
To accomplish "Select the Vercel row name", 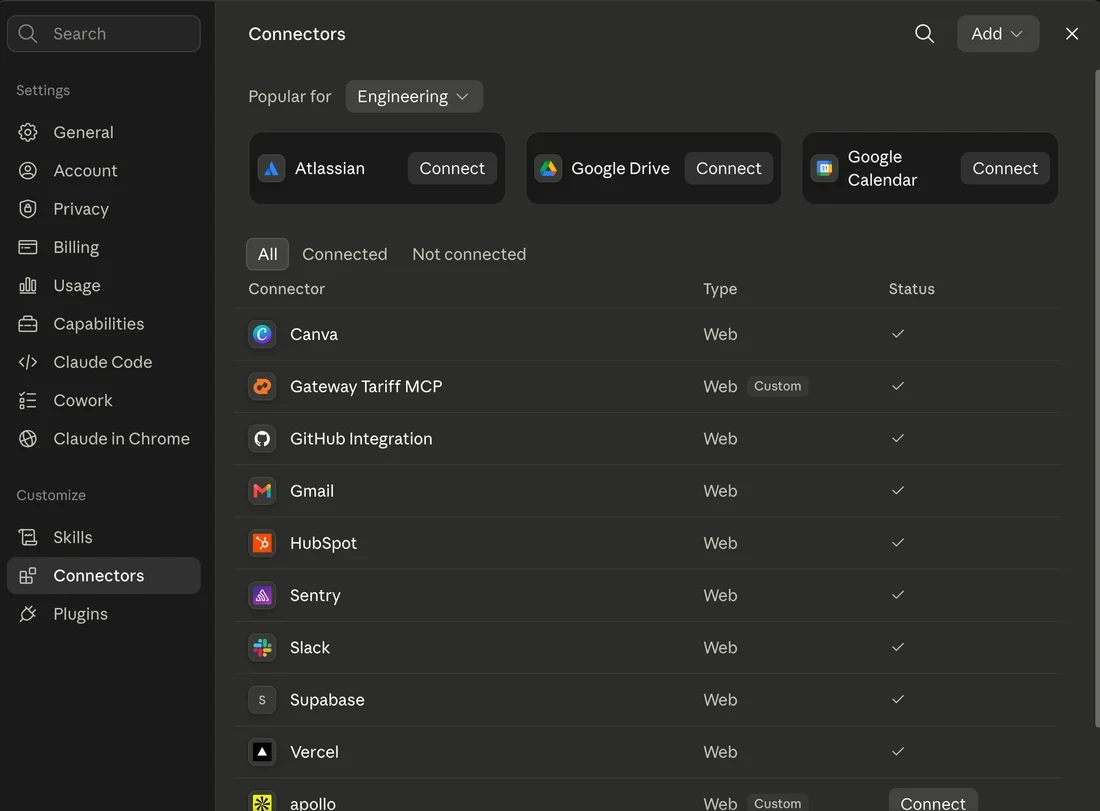I will point(314,752).
